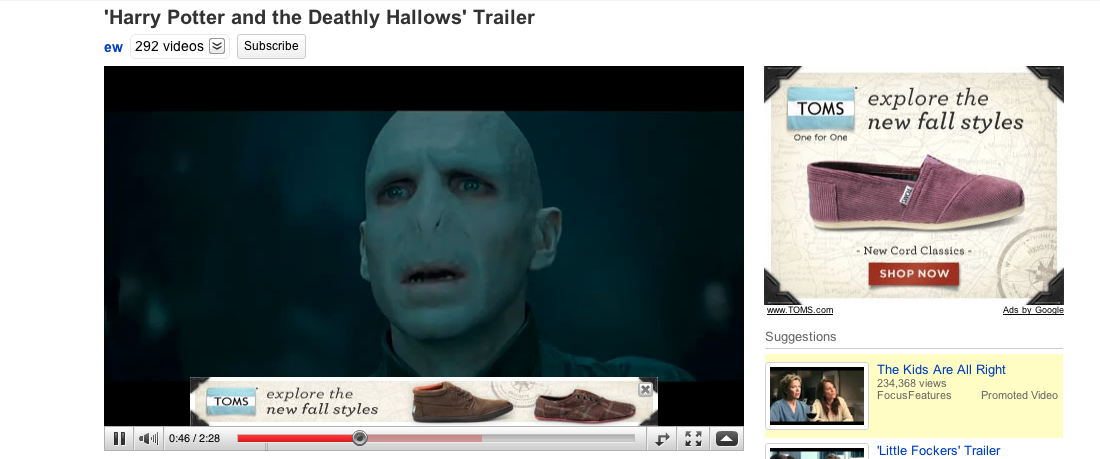Mute the video volume icon
This screenshot has height=459, width=1100.
point(148,439)
